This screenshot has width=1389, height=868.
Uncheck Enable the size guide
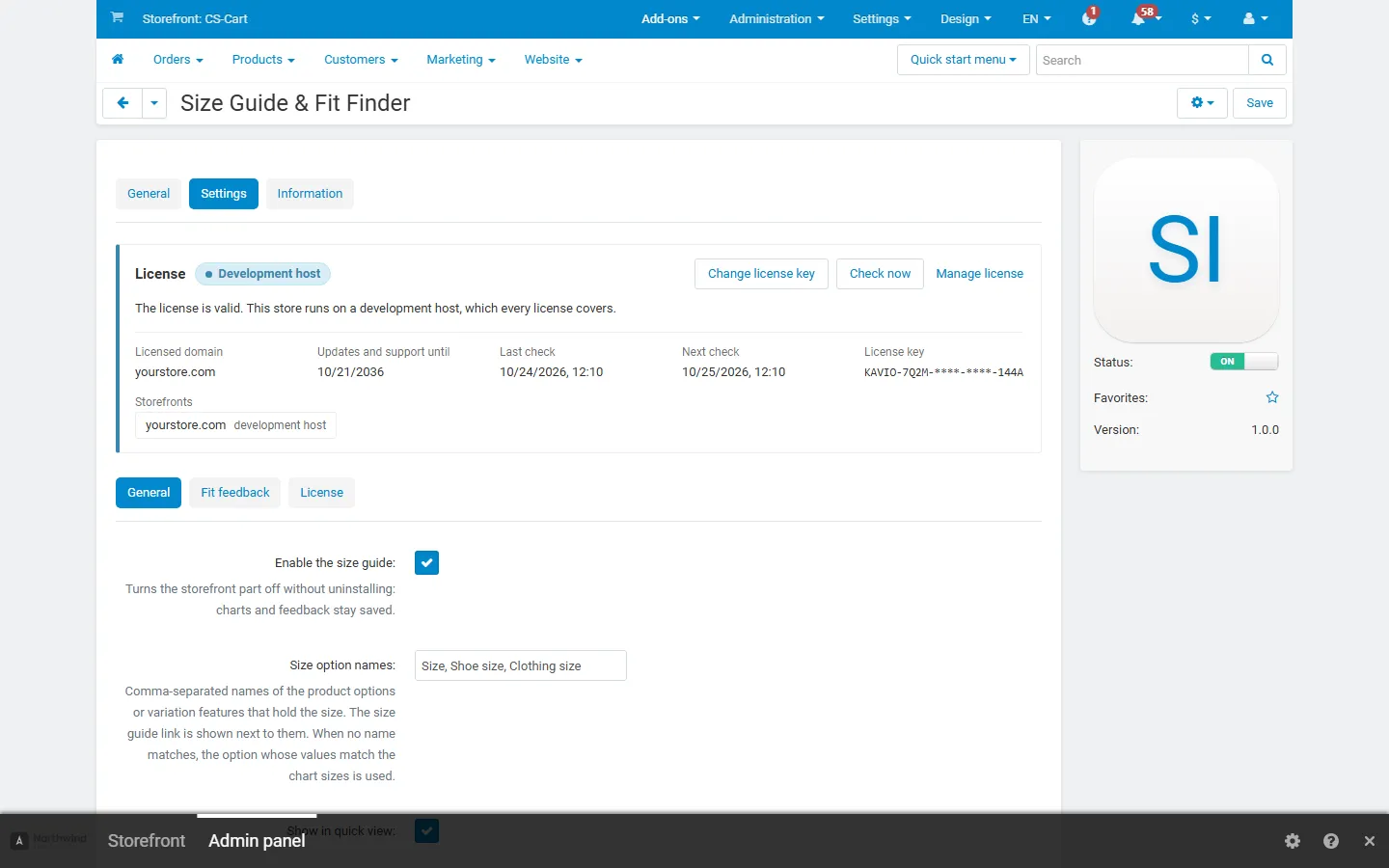(x=426, y=563)
